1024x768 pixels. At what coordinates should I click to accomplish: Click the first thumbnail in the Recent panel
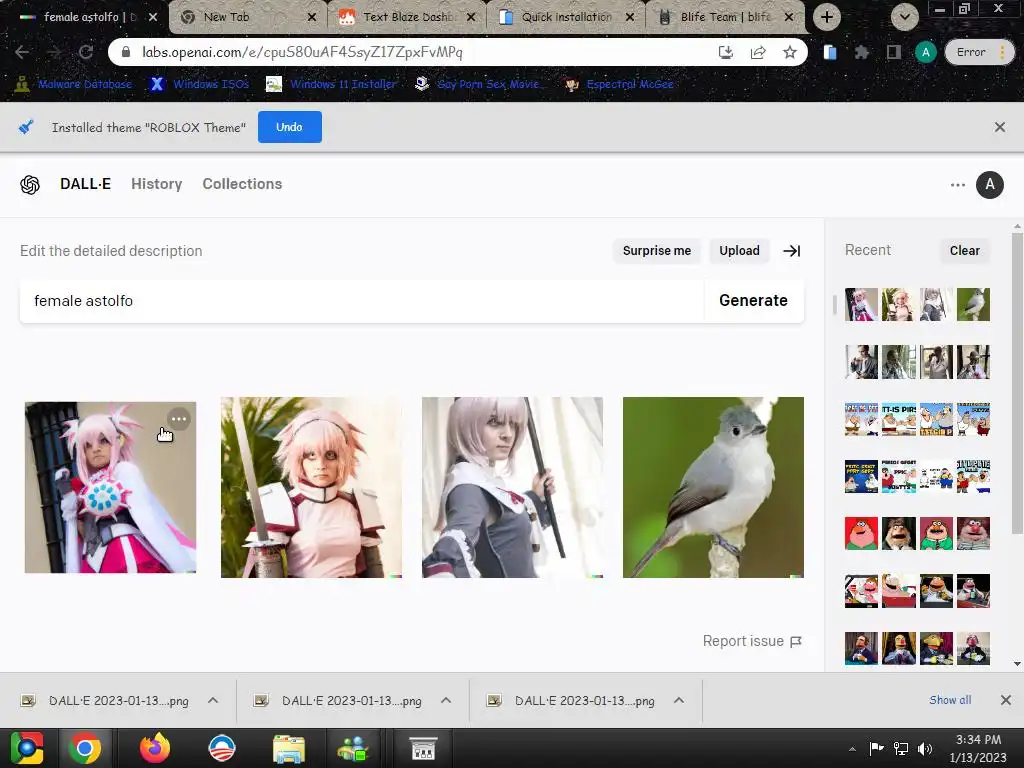tap(861, 304)
